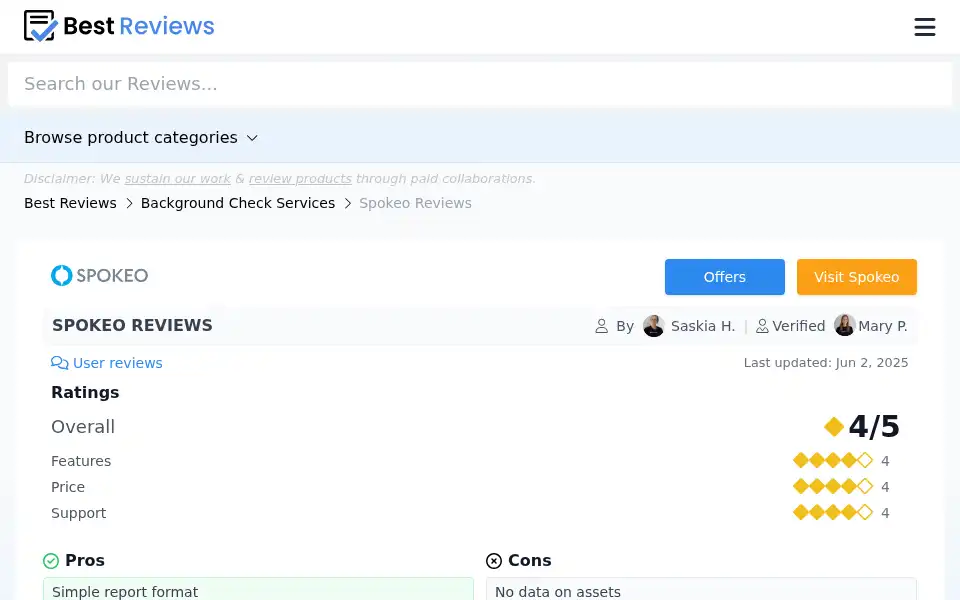Screen dimensions: 960x600
Task: Click the blue Offers button
Action: pyautogui.click(x=724, y=277)
